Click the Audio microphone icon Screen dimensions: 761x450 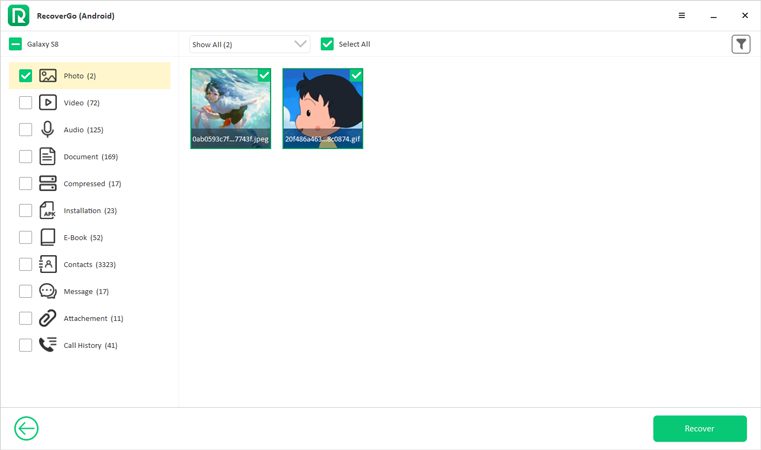48,130
